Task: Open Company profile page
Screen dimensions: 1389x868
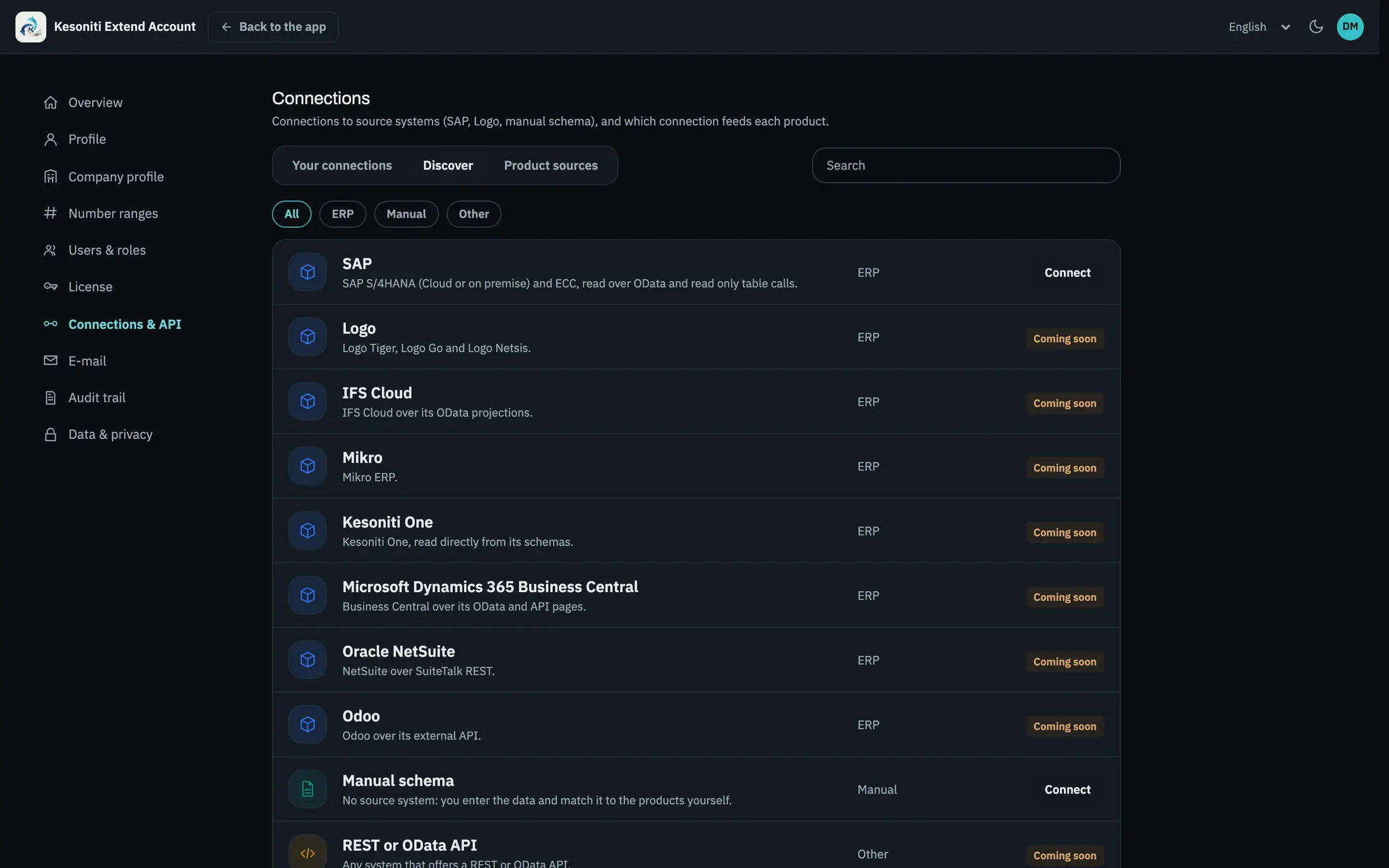Action: pos(116,177)
